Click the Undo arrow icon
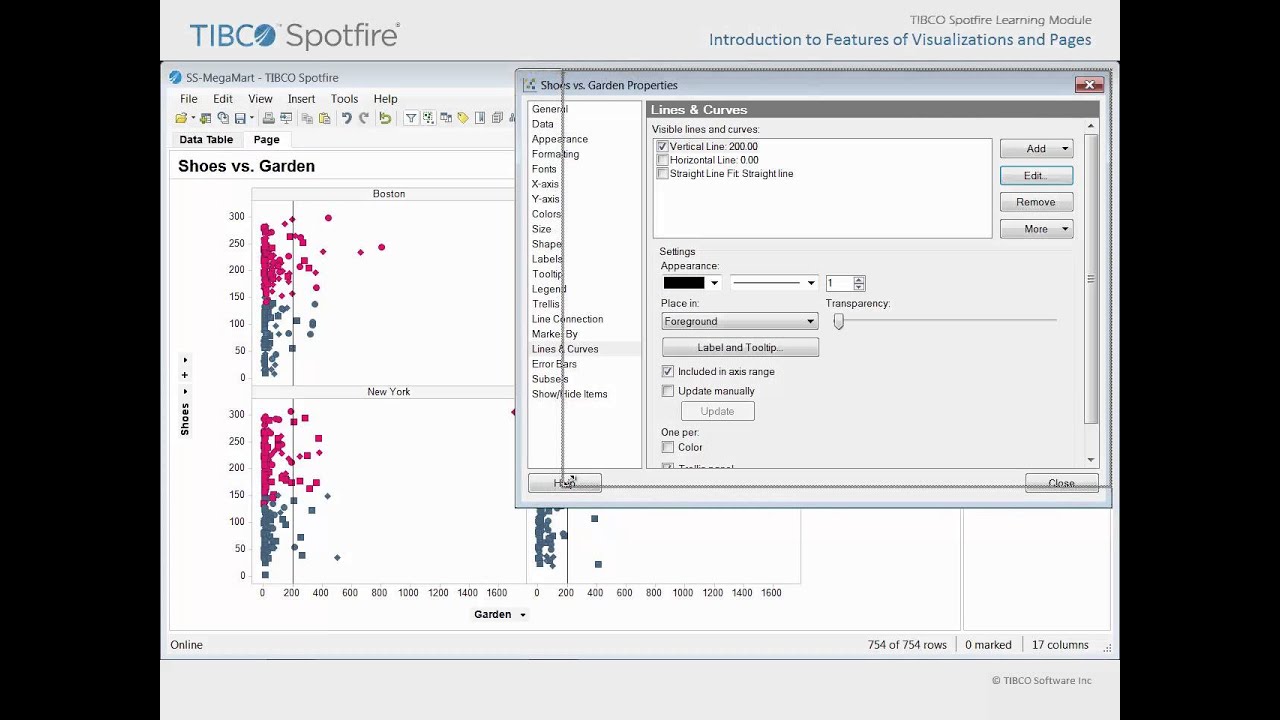The width and height of the screenshot is (1280, 720). tap(346, 118)
